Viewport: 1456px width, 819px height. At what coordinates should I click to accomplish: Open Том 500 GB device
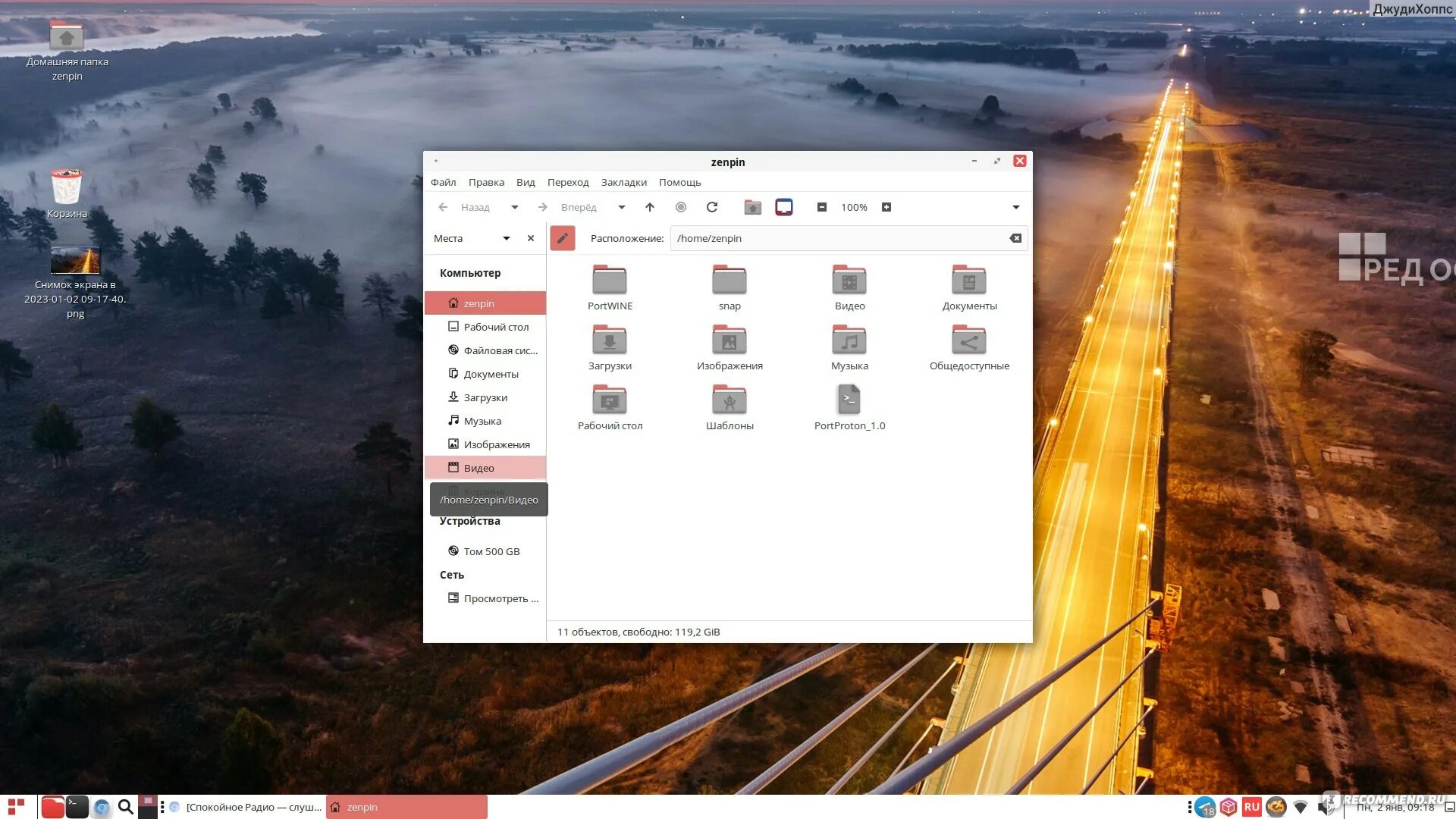click(485, 551)
